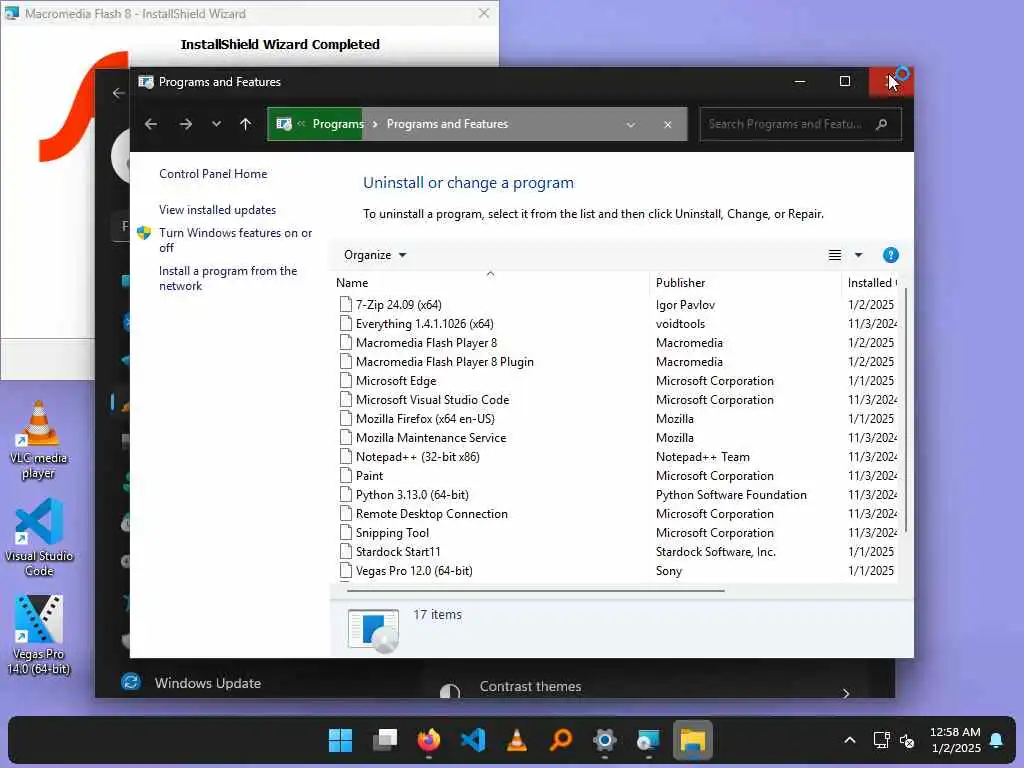Image resolution: width=1024 pixels, height=768 pixels.
Task: Open recent locations chevron beside forward arrow
Action: click(216, 124)
